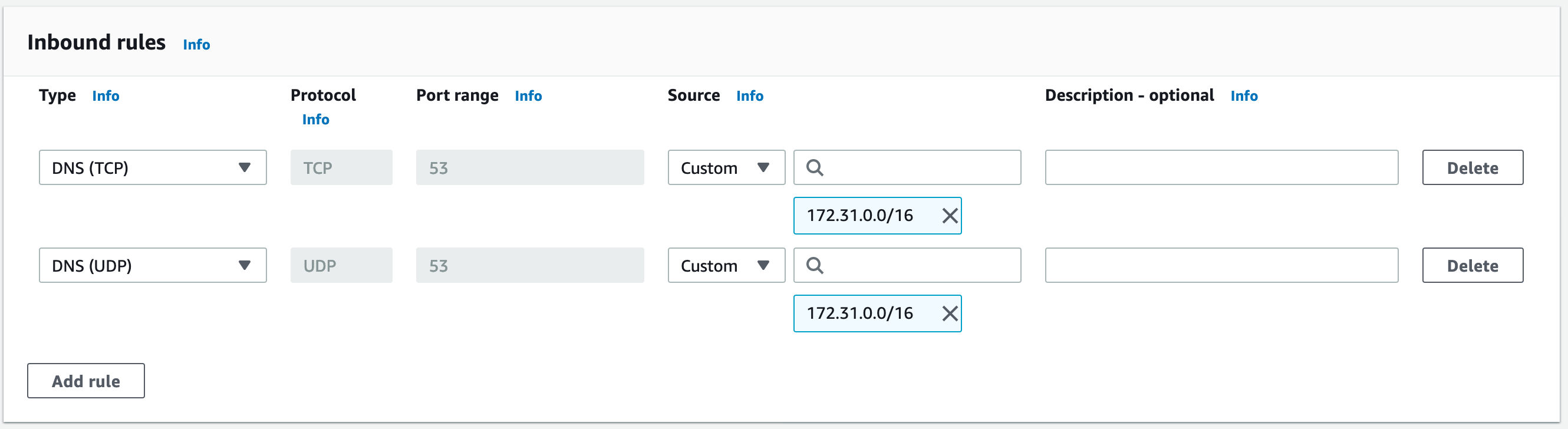Delete the DNS (UDP) inbound rule
The width and height of the screenshot is (1568, 429).
pos(1472,265)
